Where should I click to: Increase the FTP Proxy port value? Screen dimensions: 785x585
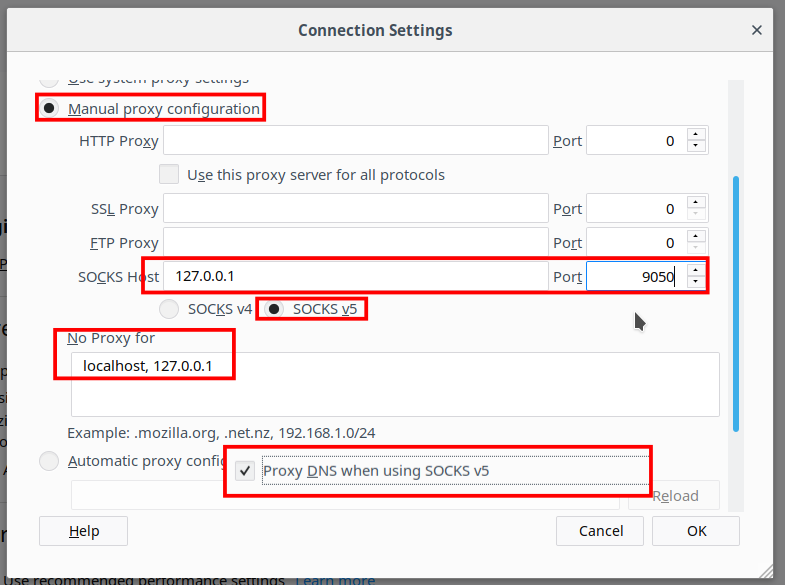(696, 236)
